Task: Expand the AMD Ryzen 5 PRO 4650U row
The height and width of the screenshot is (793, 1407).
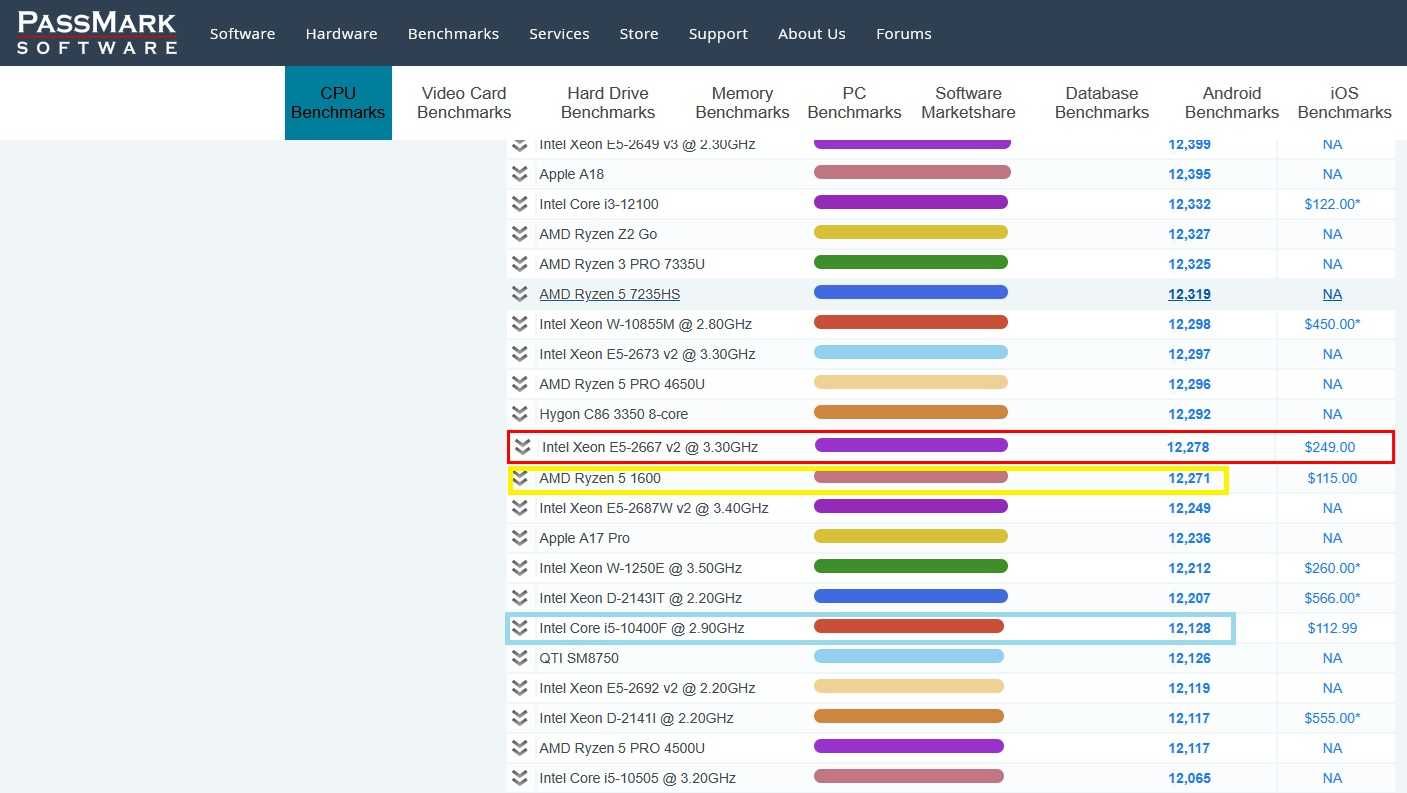Action: pyautogui.click(x=519, y=384)
